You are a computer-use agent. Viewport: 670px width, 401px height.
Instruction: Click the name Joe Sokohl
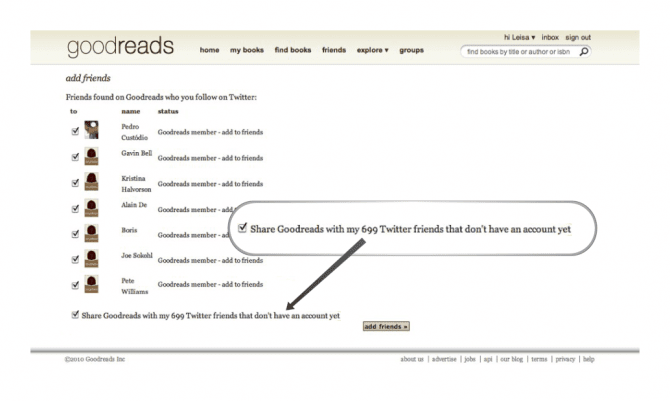137,255
